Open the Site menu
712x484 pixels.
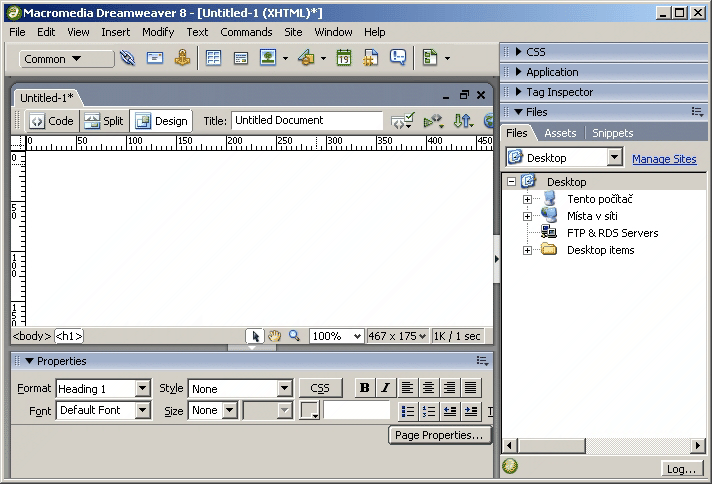pyautogui.click(x=293, y=32)
